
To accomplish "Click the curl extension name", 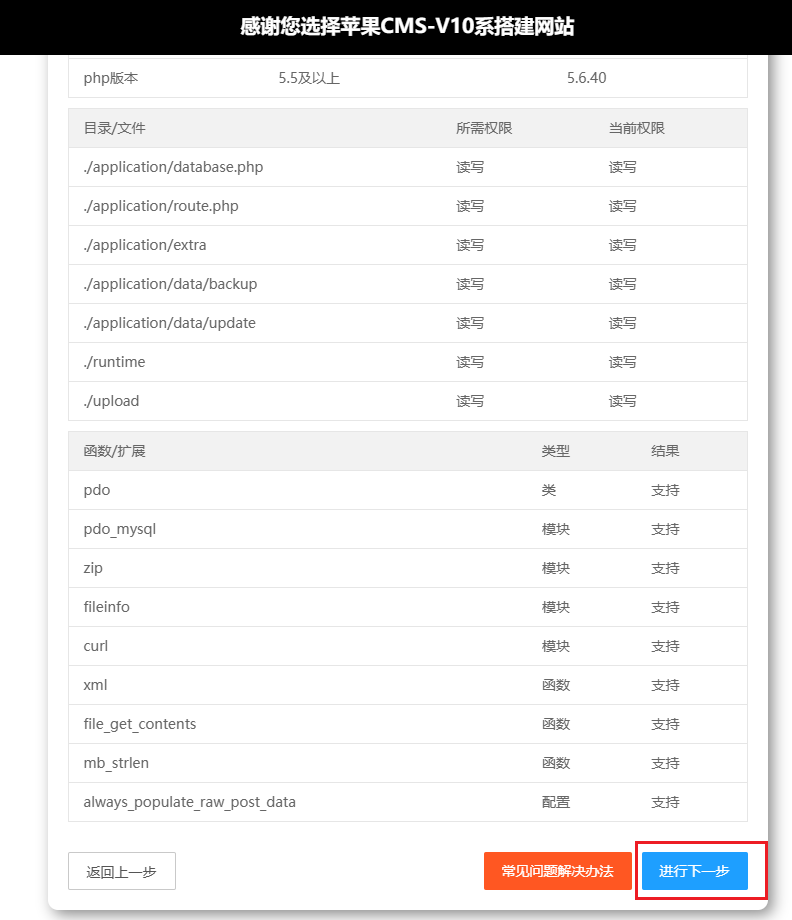I will click(96, 646).
